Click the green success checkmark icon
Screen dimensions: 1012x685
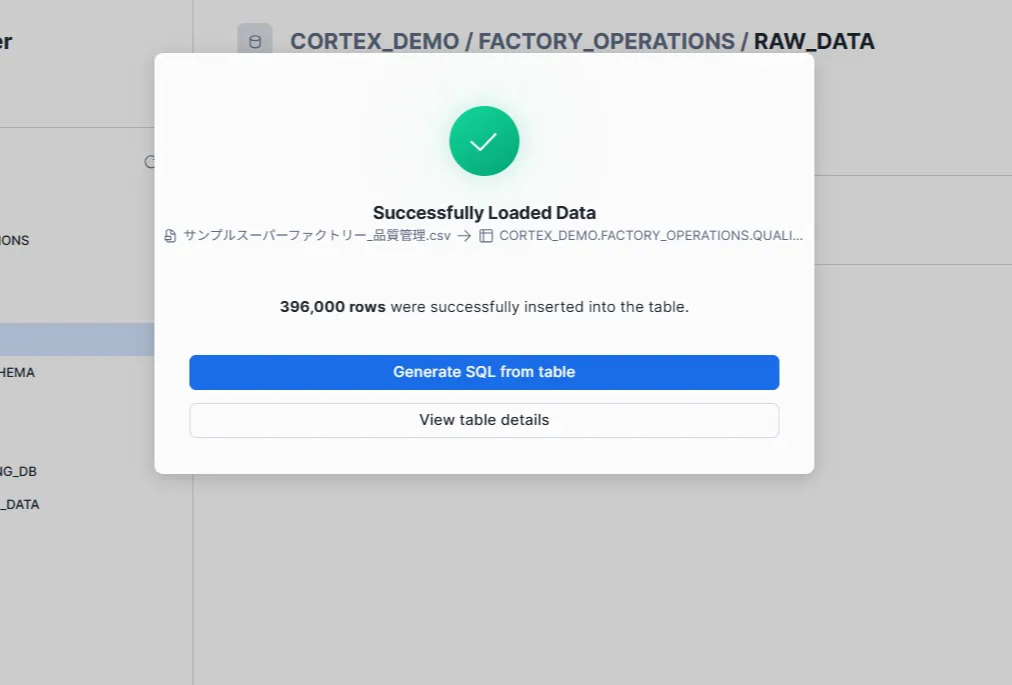[x=484, y=141]
